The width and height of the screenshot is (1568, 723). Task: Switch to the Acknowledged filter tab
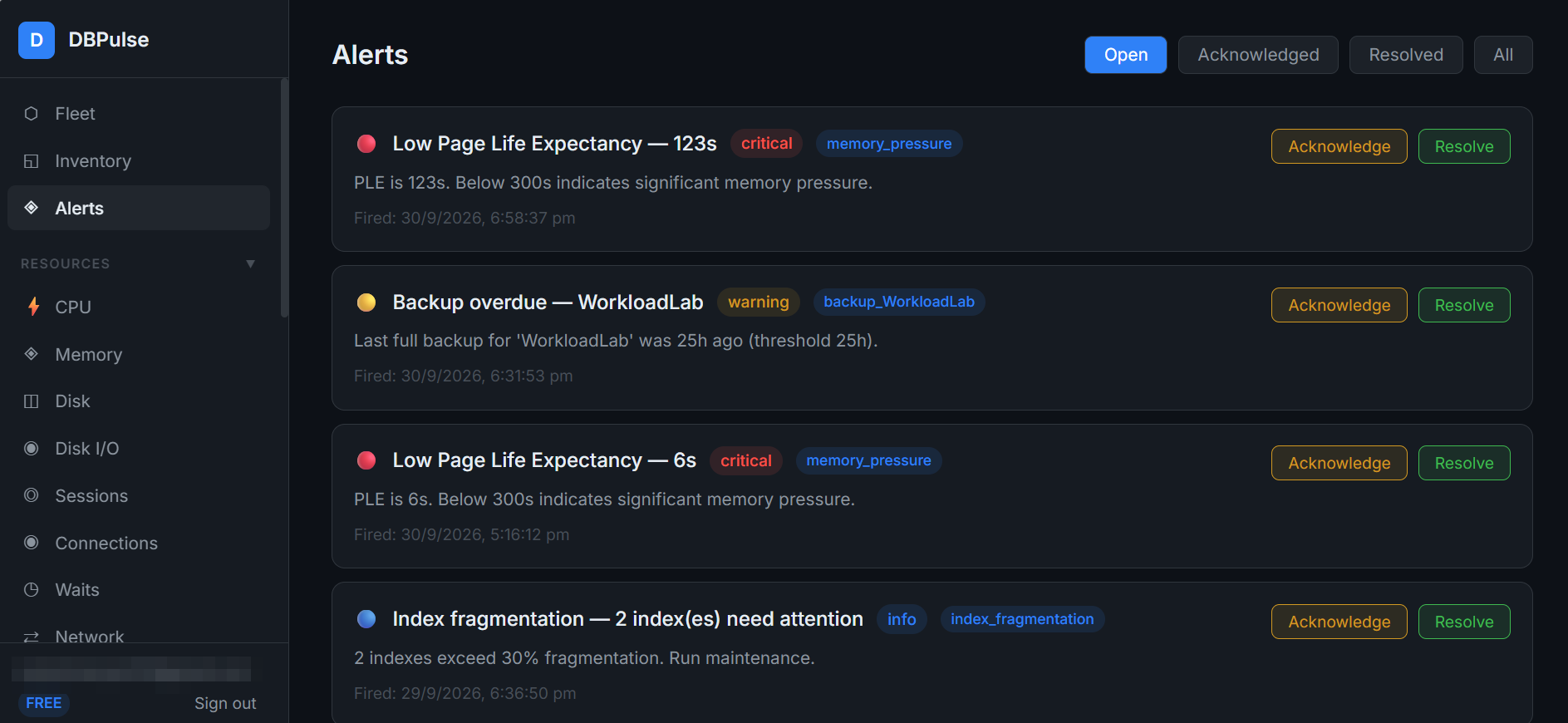[1258, 55]
